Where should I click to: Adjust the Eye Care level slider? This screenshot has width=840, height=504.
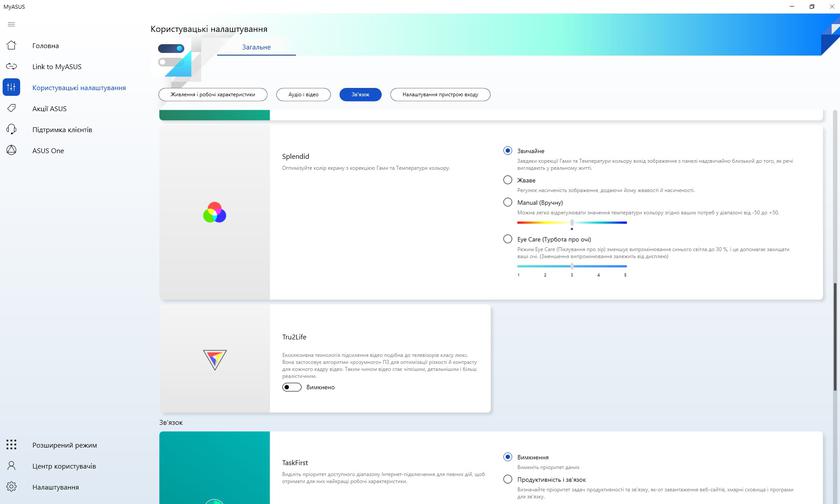572,266
